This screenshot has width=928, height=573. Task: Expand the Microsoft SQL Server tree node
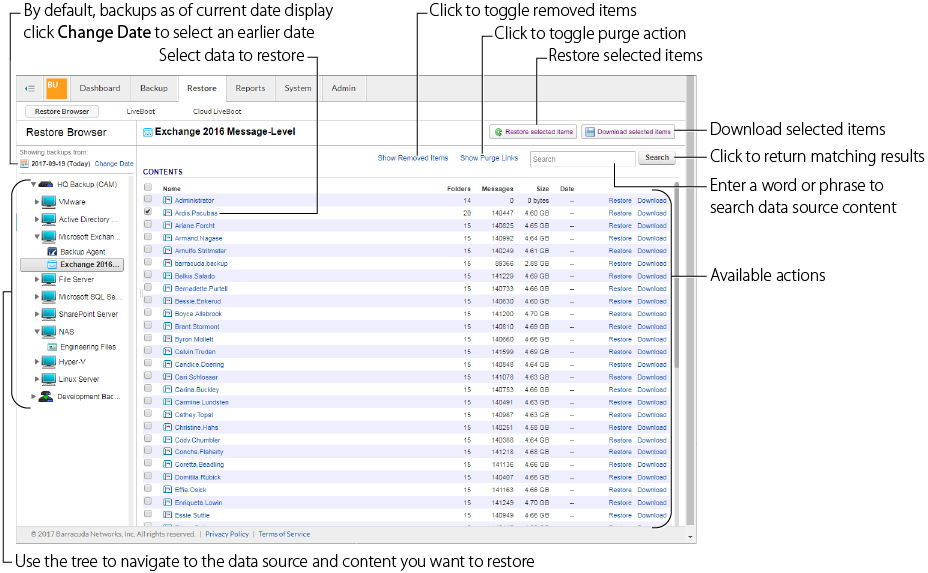[x=37, y=297]
